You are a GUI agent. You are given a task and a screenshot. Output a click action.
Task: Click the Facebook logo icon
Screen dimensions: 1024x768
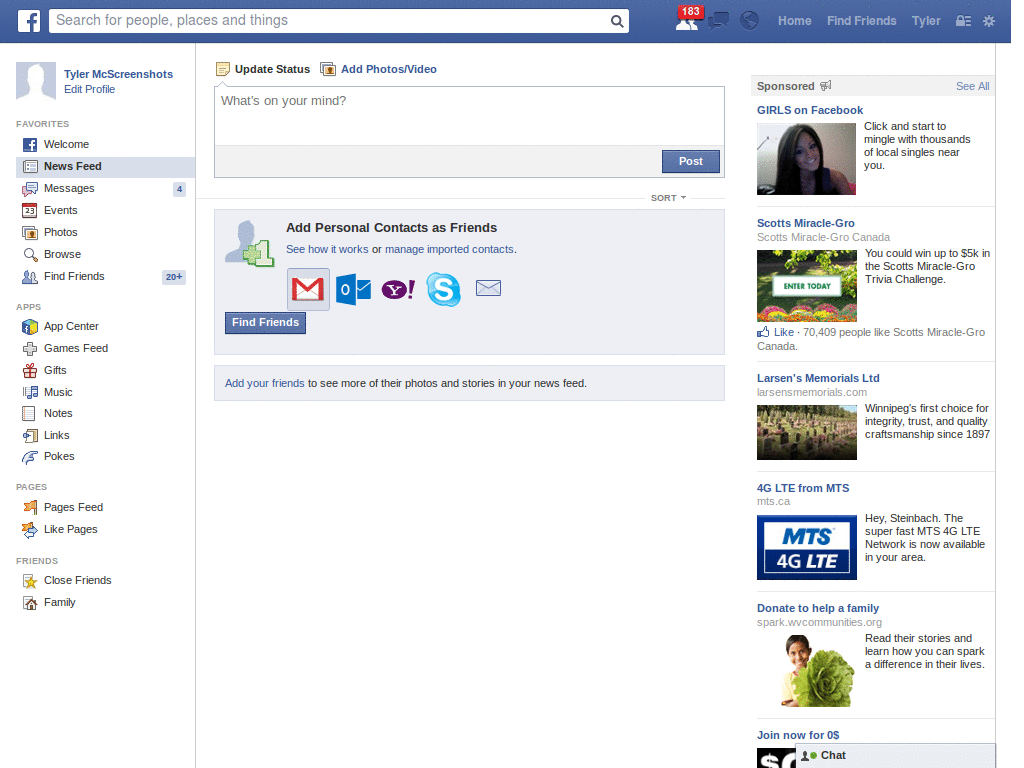point(29,21)
